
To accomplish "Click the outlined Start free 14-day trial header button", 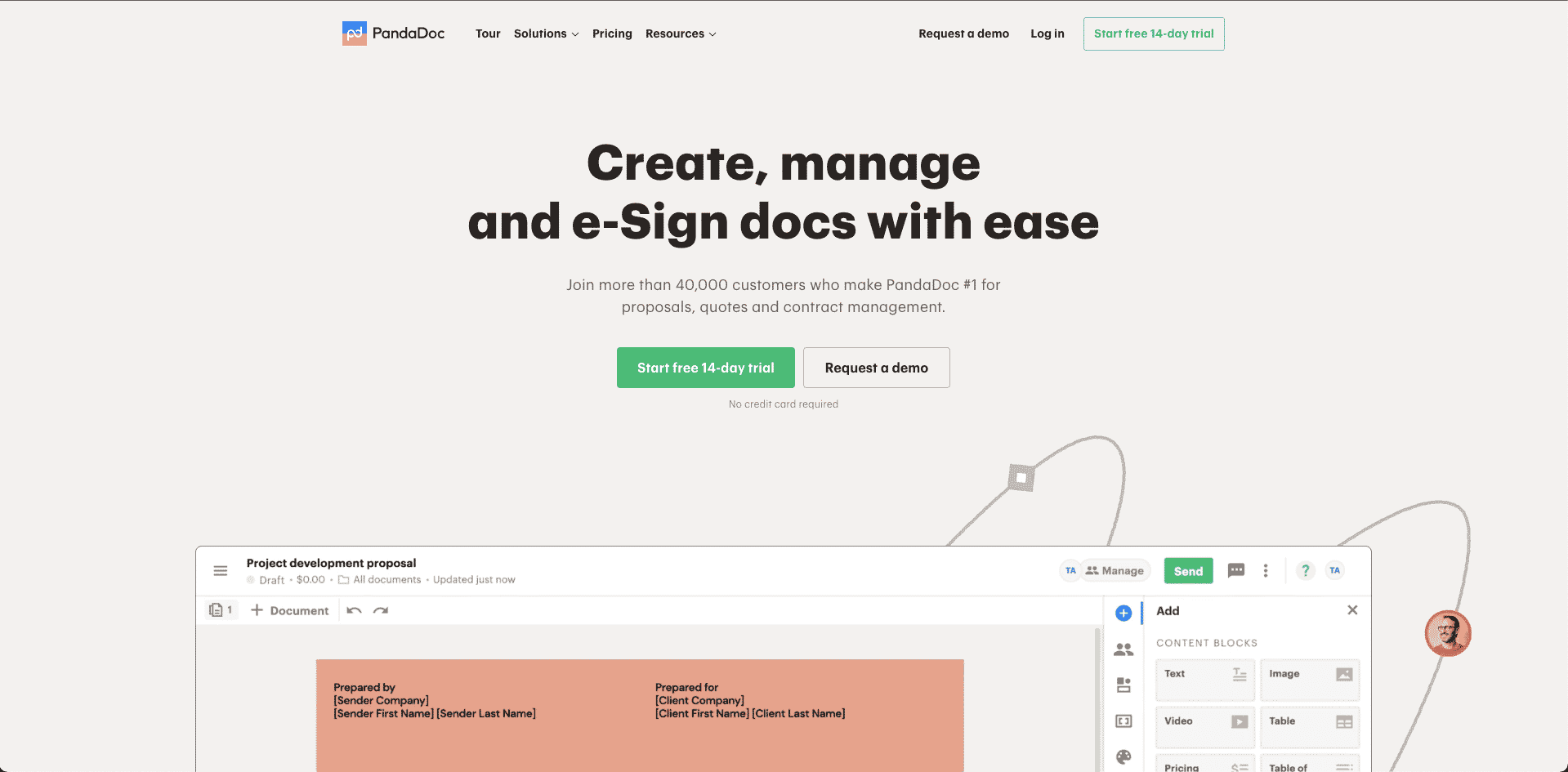I will pyautogui.click(x=1154, y=33).
